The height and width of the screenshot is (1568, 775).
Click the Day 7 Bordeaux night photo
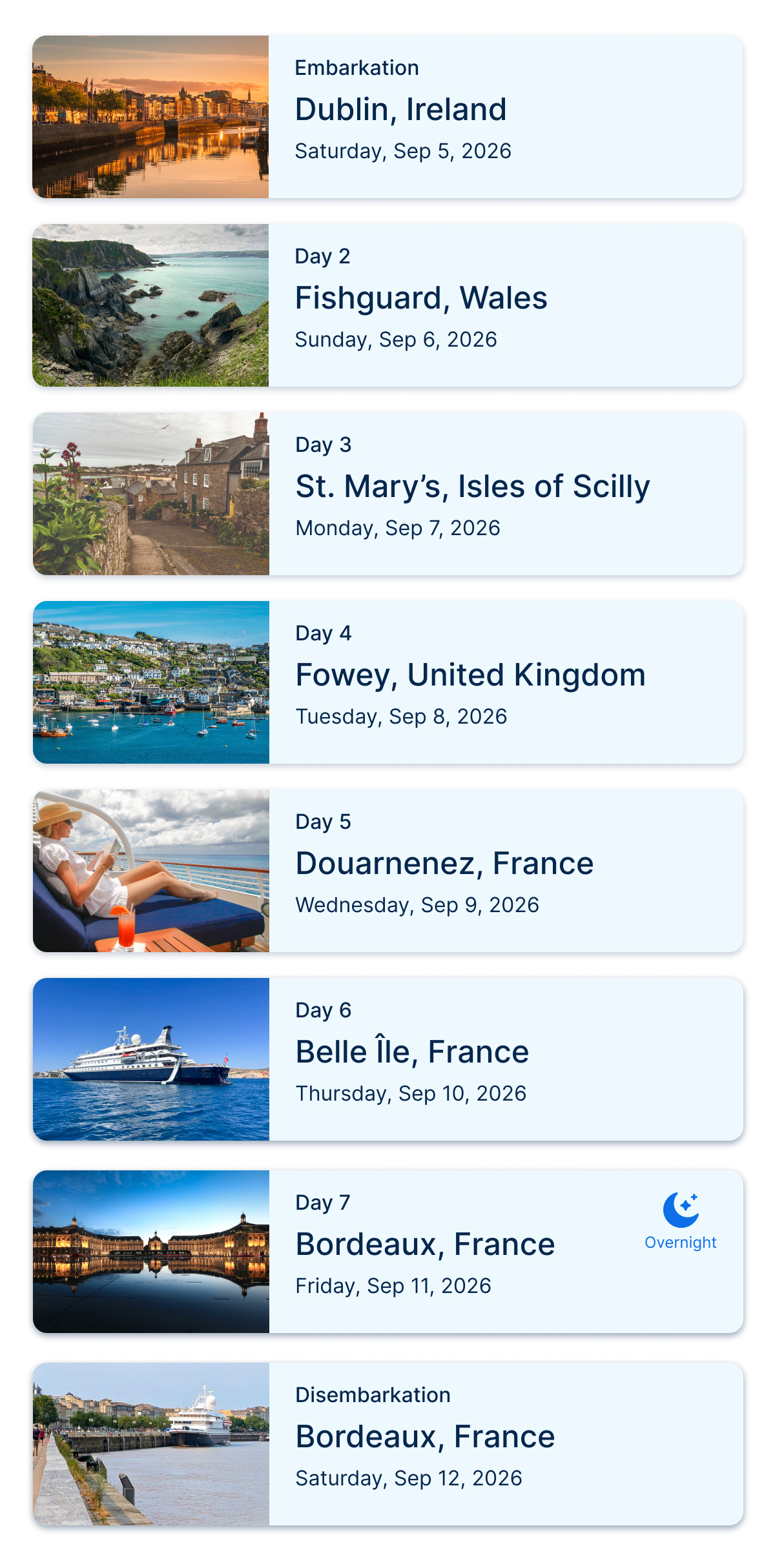pos(151,1252)
